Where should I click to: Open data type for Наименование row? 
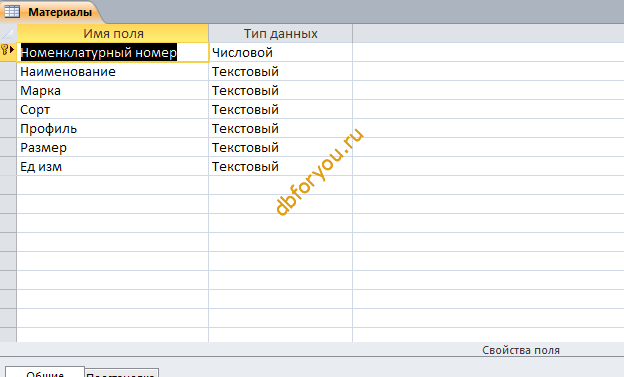click(x=281, y=72)
